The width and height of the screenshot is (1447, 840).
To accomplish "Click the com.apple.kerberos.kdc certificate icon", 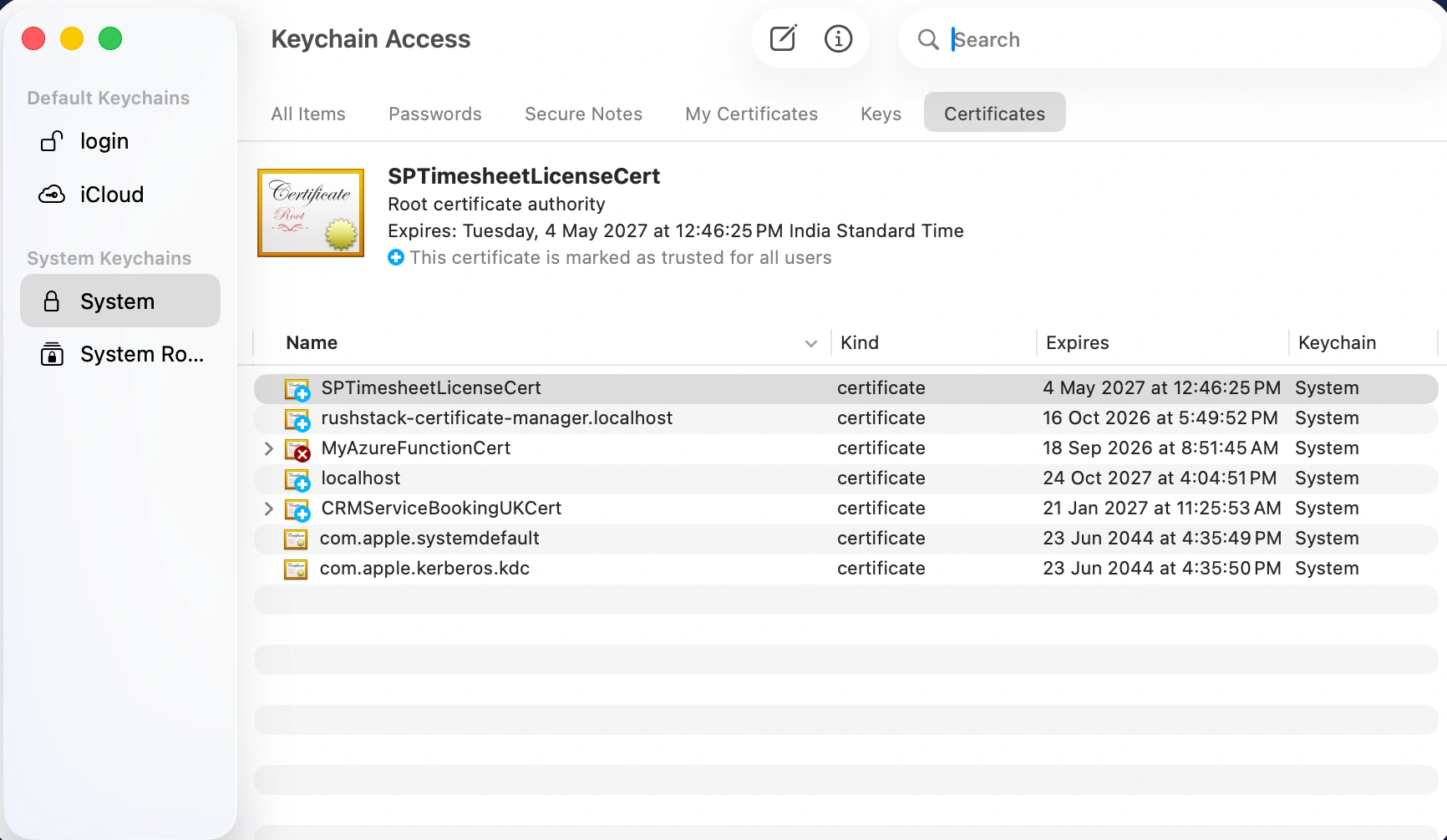I will click(296, 569).
